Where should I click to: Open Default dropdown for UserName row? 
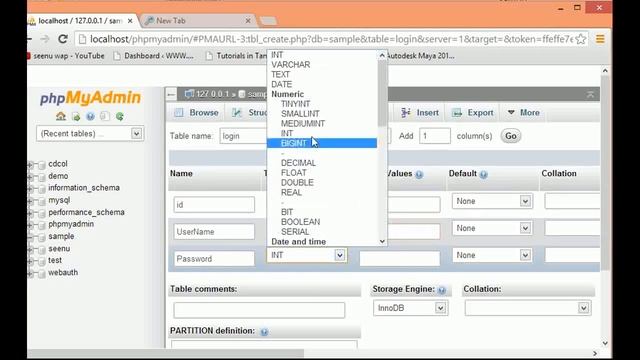[492, 228]
